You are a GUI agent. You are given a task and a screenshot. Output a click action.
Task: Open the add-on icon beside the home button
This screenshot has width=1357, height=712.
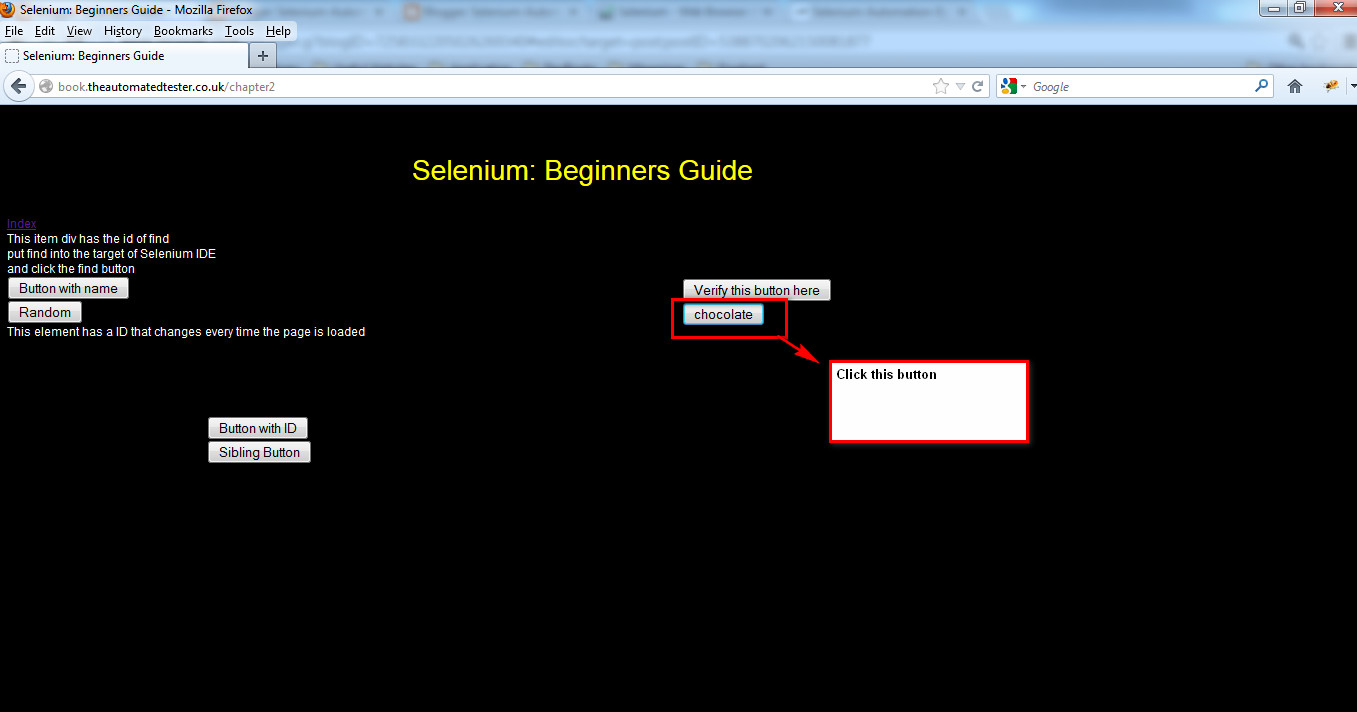point(1332,86)
